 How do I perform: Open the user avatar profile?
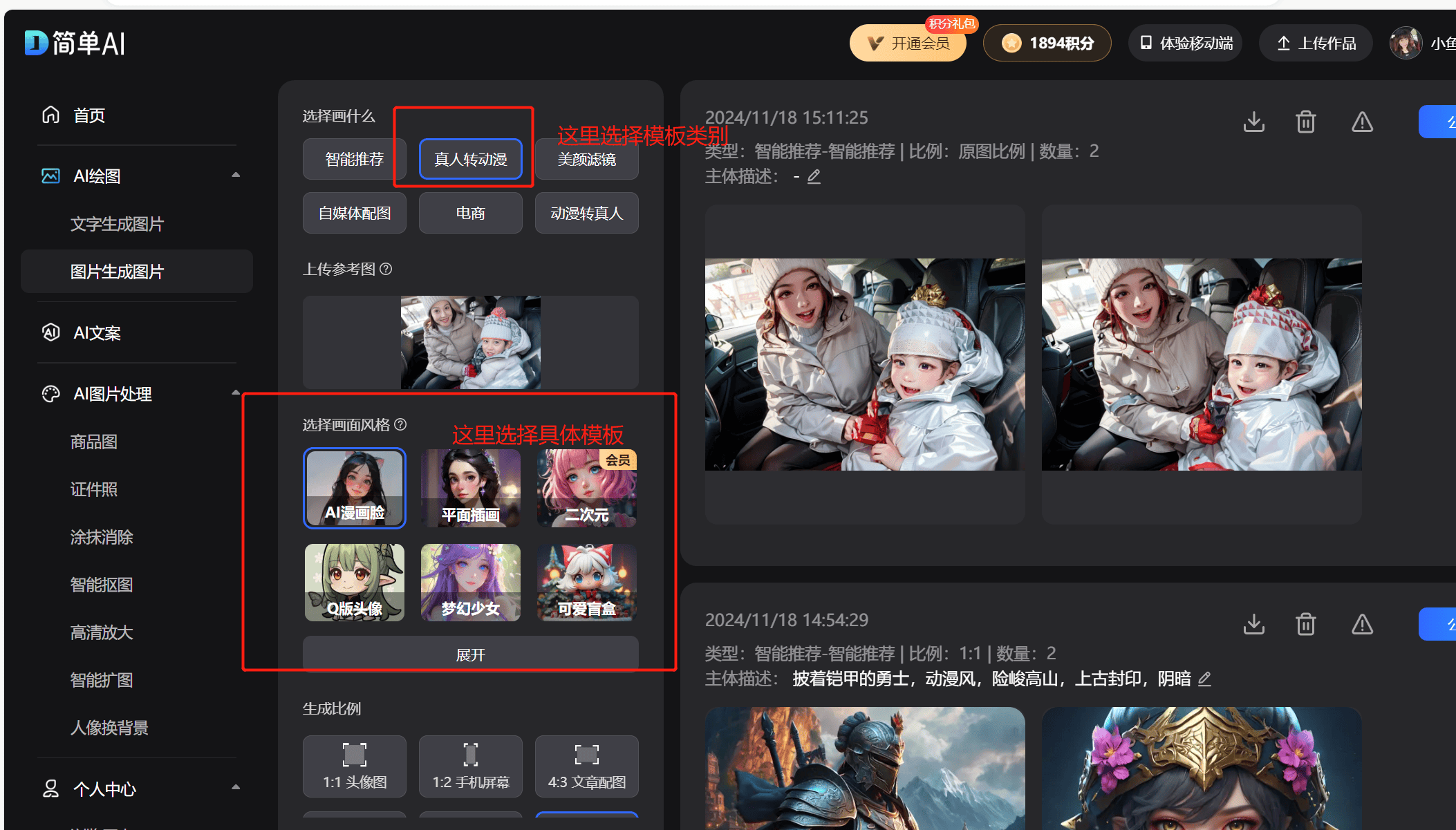[x=1406, y=43]
